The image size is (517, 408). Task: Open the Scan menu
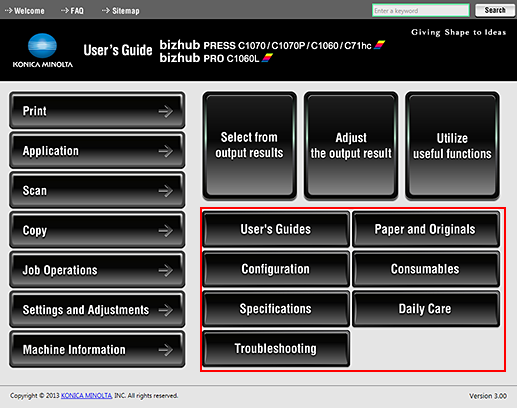click(x=97, y=190)
